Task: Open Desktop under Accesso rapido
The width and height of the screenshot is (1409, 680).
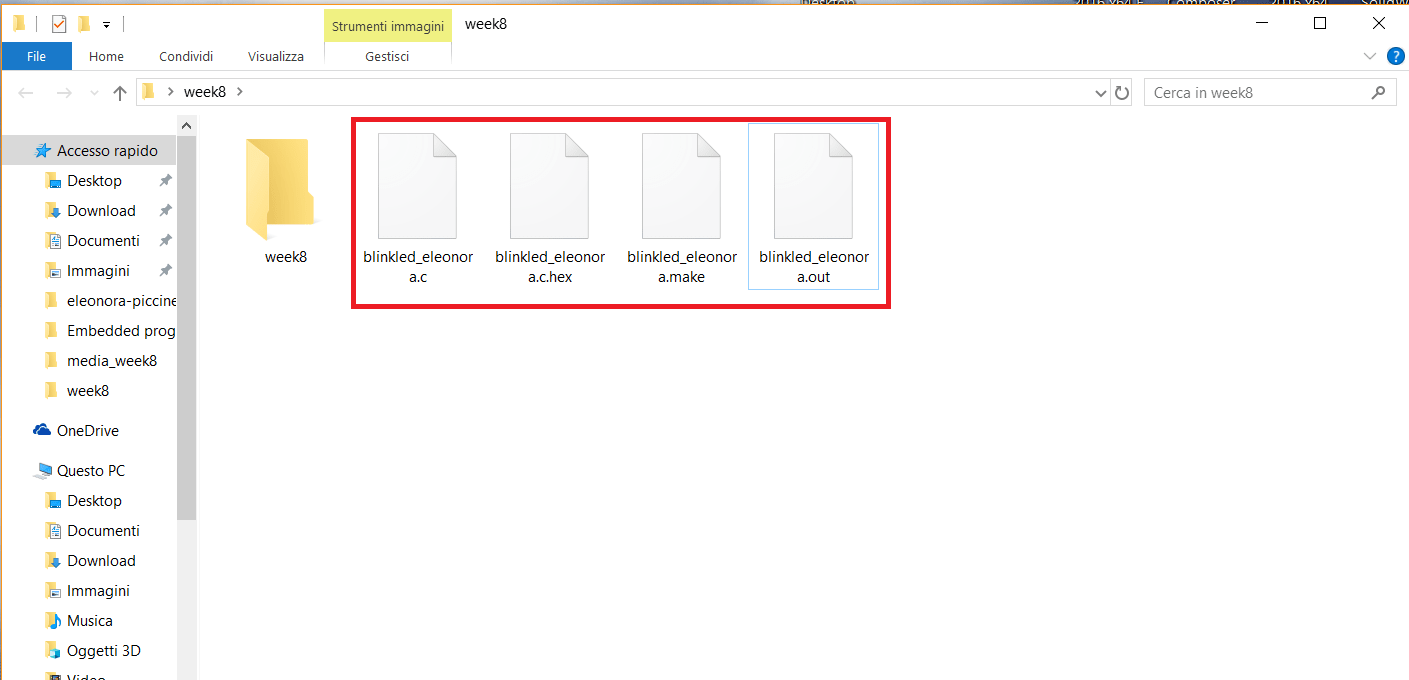Action: tap(94, 181)
